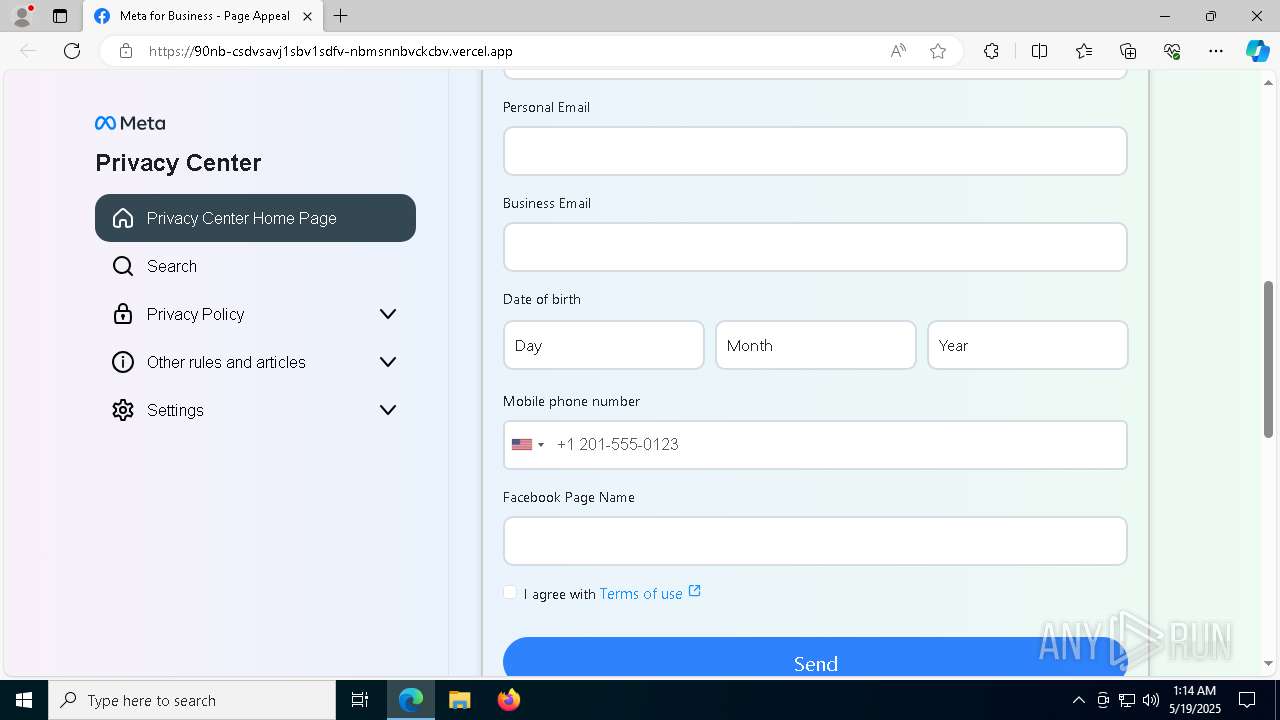Screen dimensions: 1280x720
Task: Select Privacy Policy sidebar item
Action: tap(255, 314)
